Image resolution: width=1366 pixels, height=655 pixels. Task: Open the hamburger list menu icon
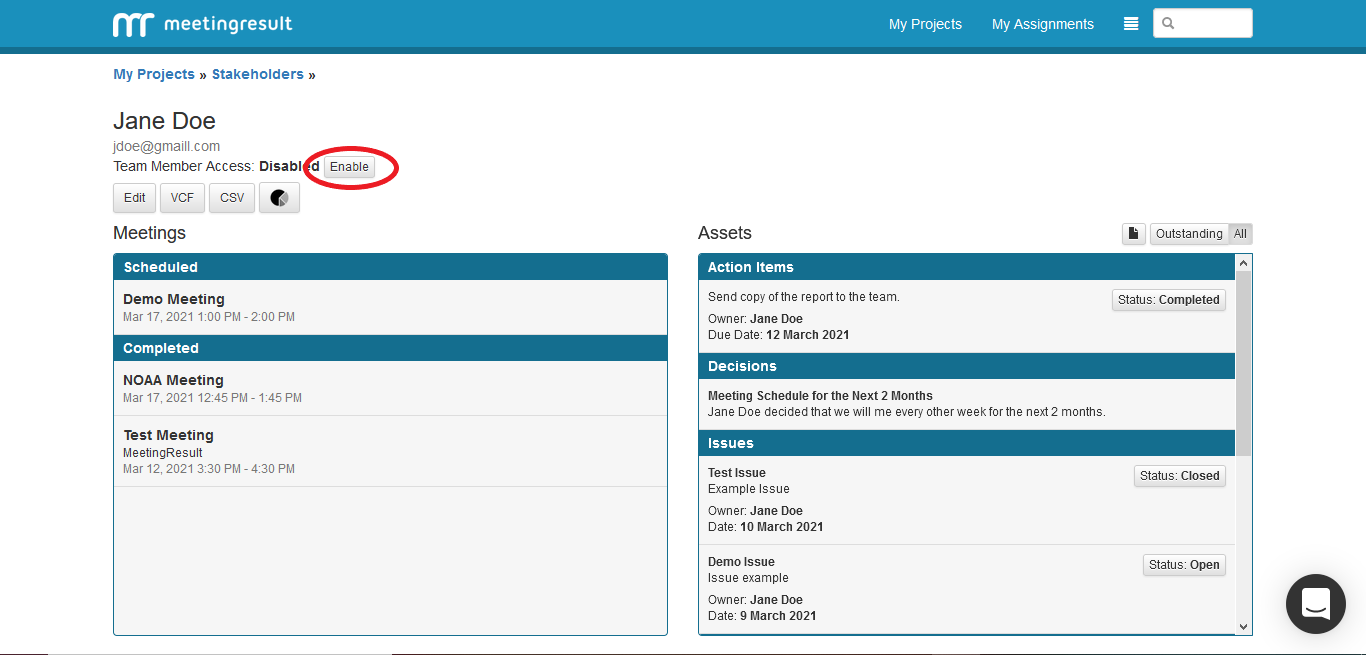(x=1131, y=24)
